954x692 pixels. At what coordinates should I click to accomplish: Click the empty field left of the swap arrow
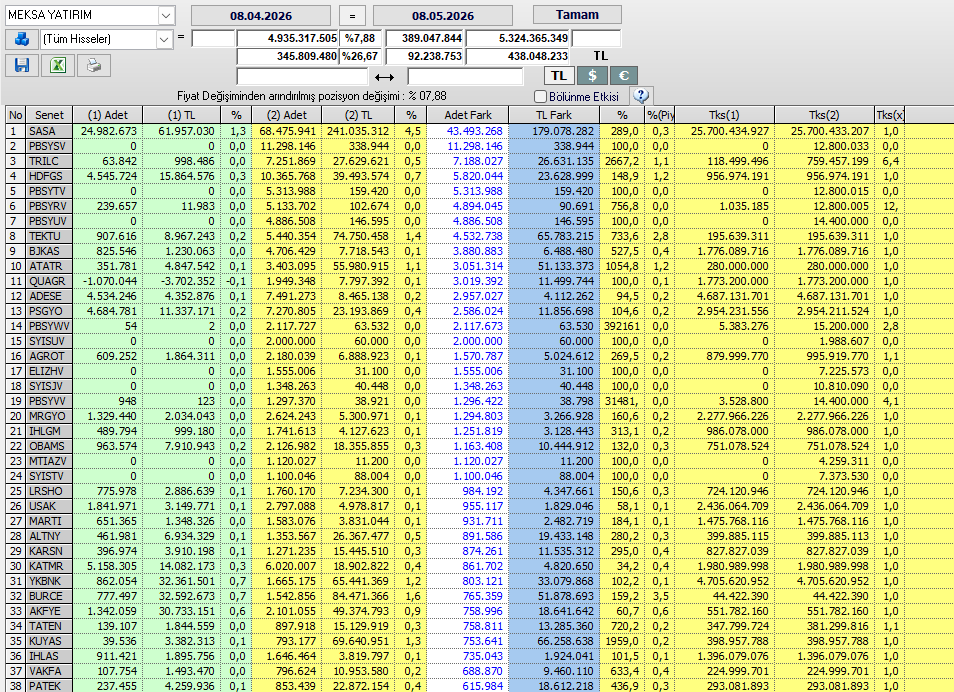pos(302,77)
